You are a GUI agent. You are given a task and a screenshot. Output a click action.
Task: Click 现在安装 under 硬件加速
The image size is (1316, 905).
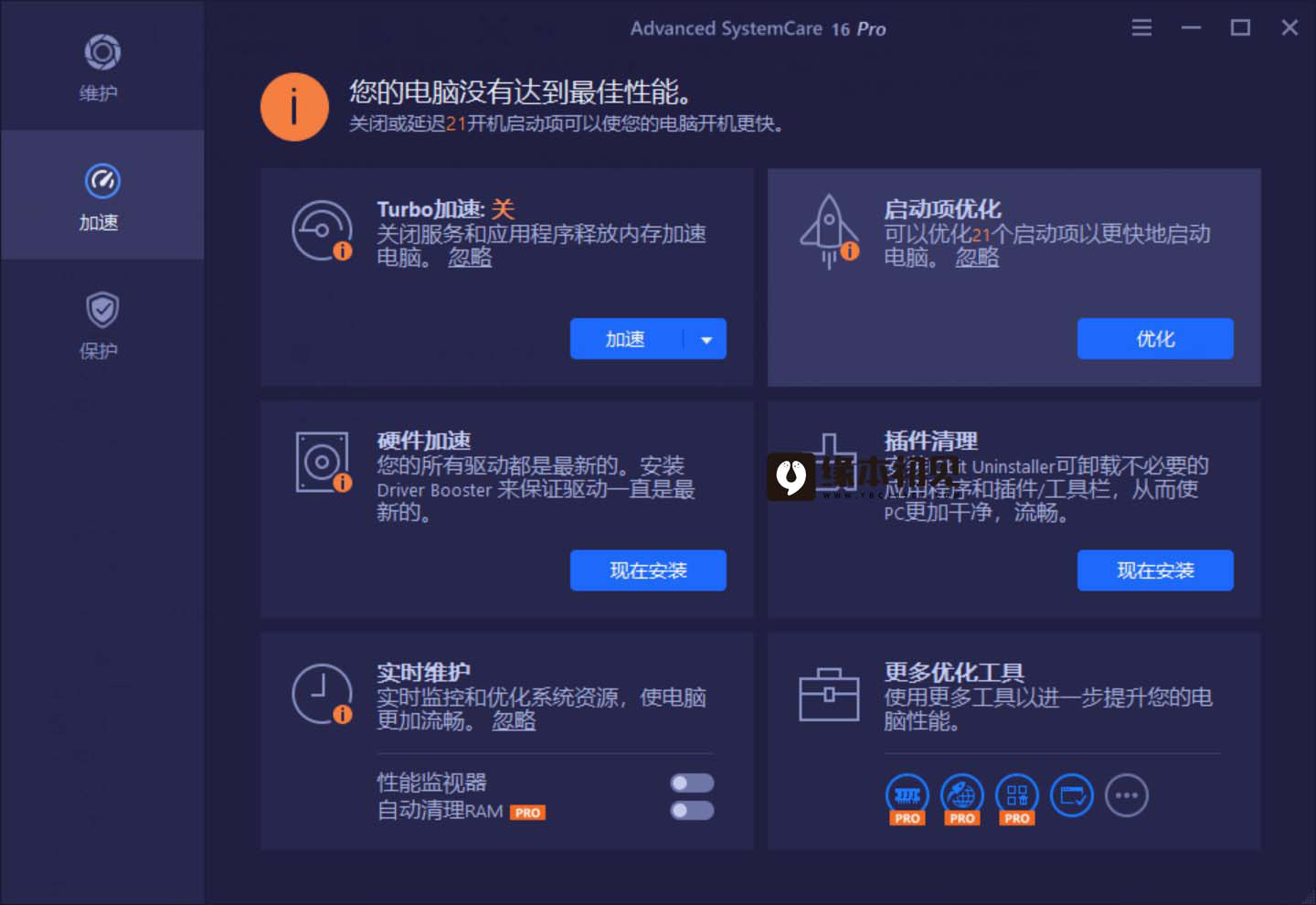click(x=648, y=570)
